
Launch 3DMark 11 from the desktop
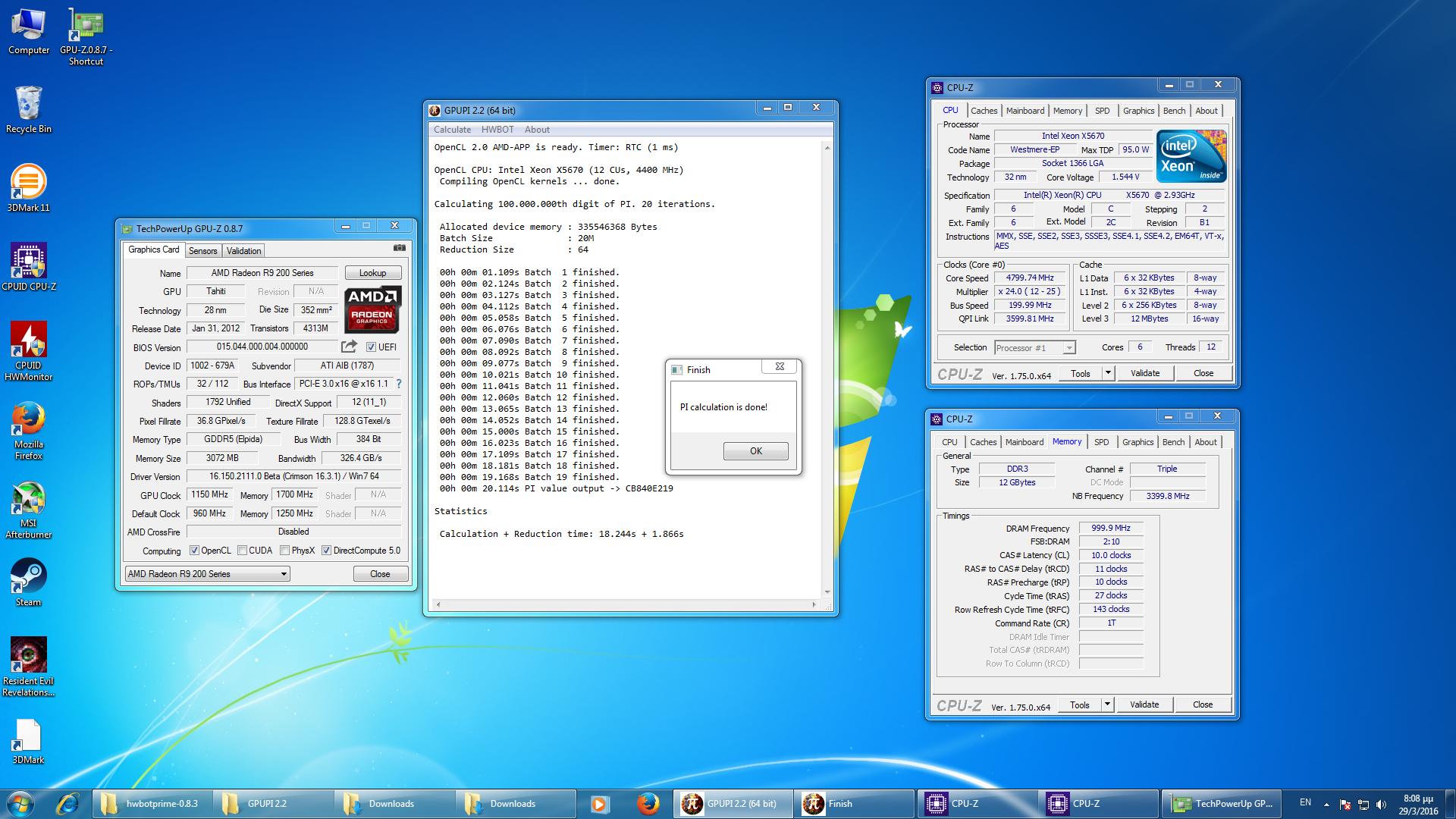click(x=29, y=188)
